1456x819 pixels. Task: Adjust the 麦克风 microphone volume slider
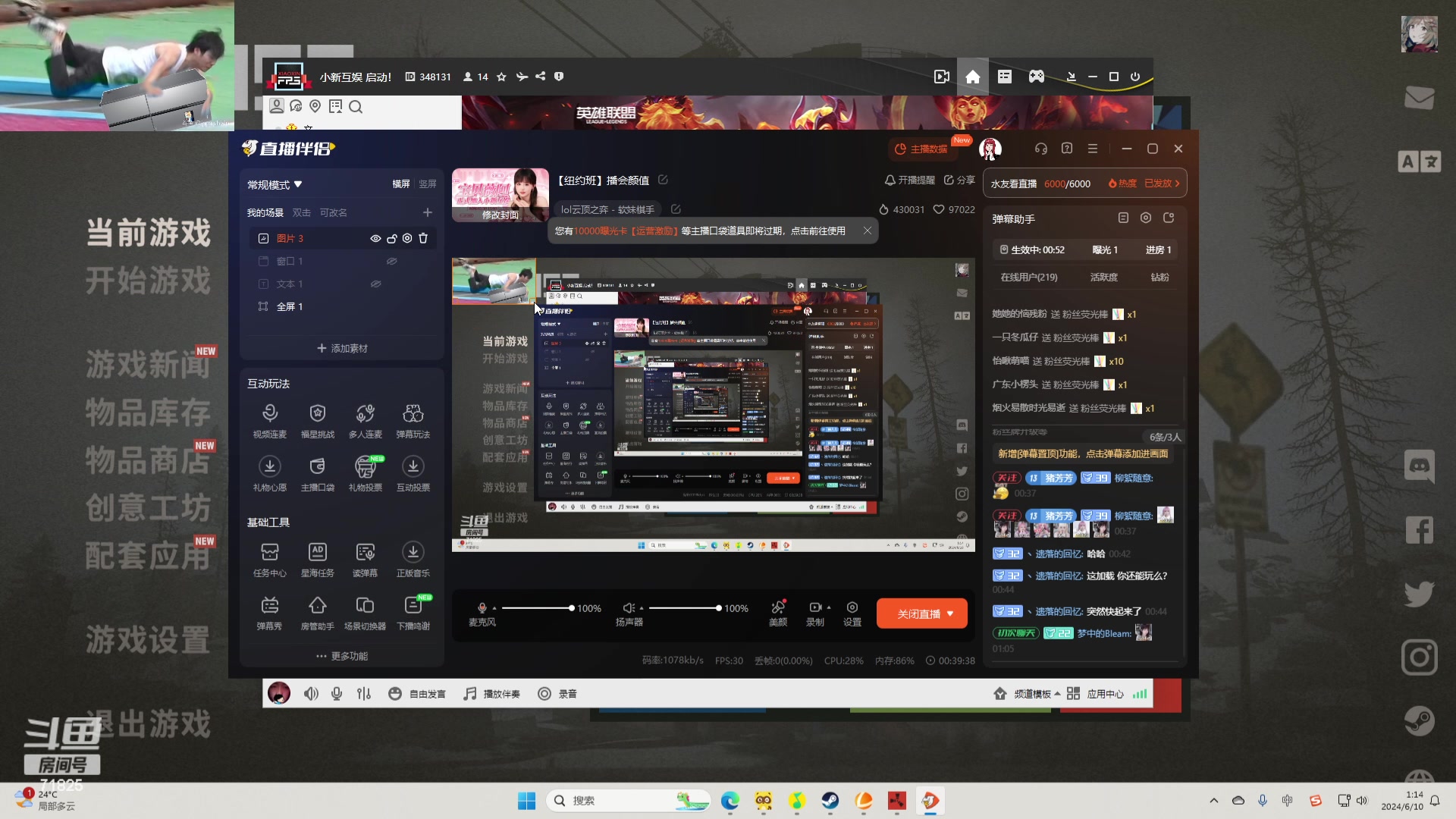537,608
